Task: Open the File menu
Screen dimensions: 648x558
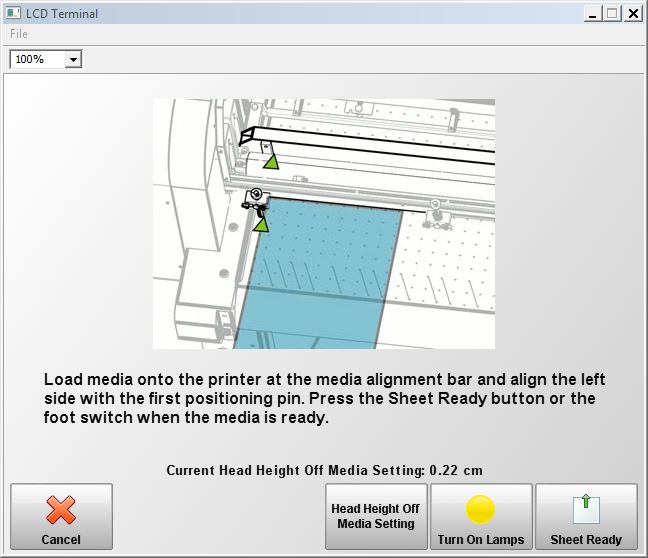Action: point(19,34)
